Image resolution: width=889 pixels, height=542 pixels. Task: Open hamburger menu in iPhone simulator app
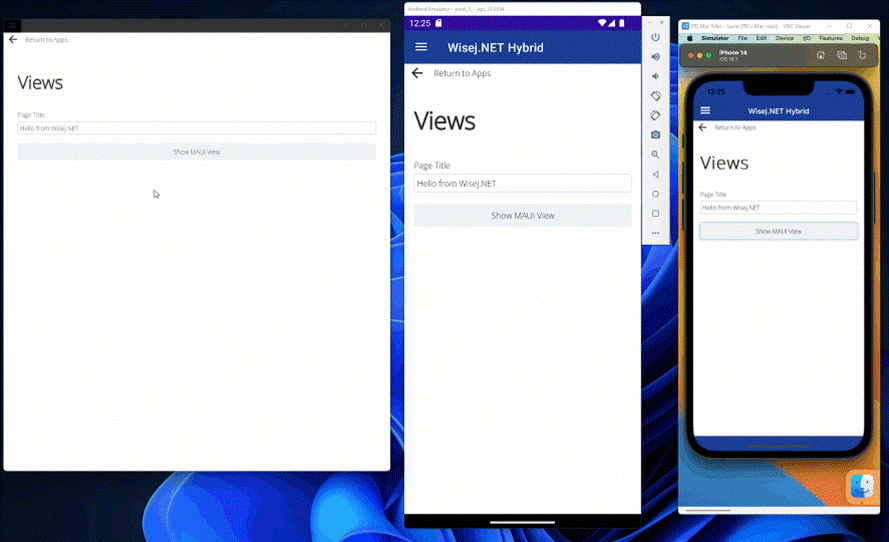(705, 111)
